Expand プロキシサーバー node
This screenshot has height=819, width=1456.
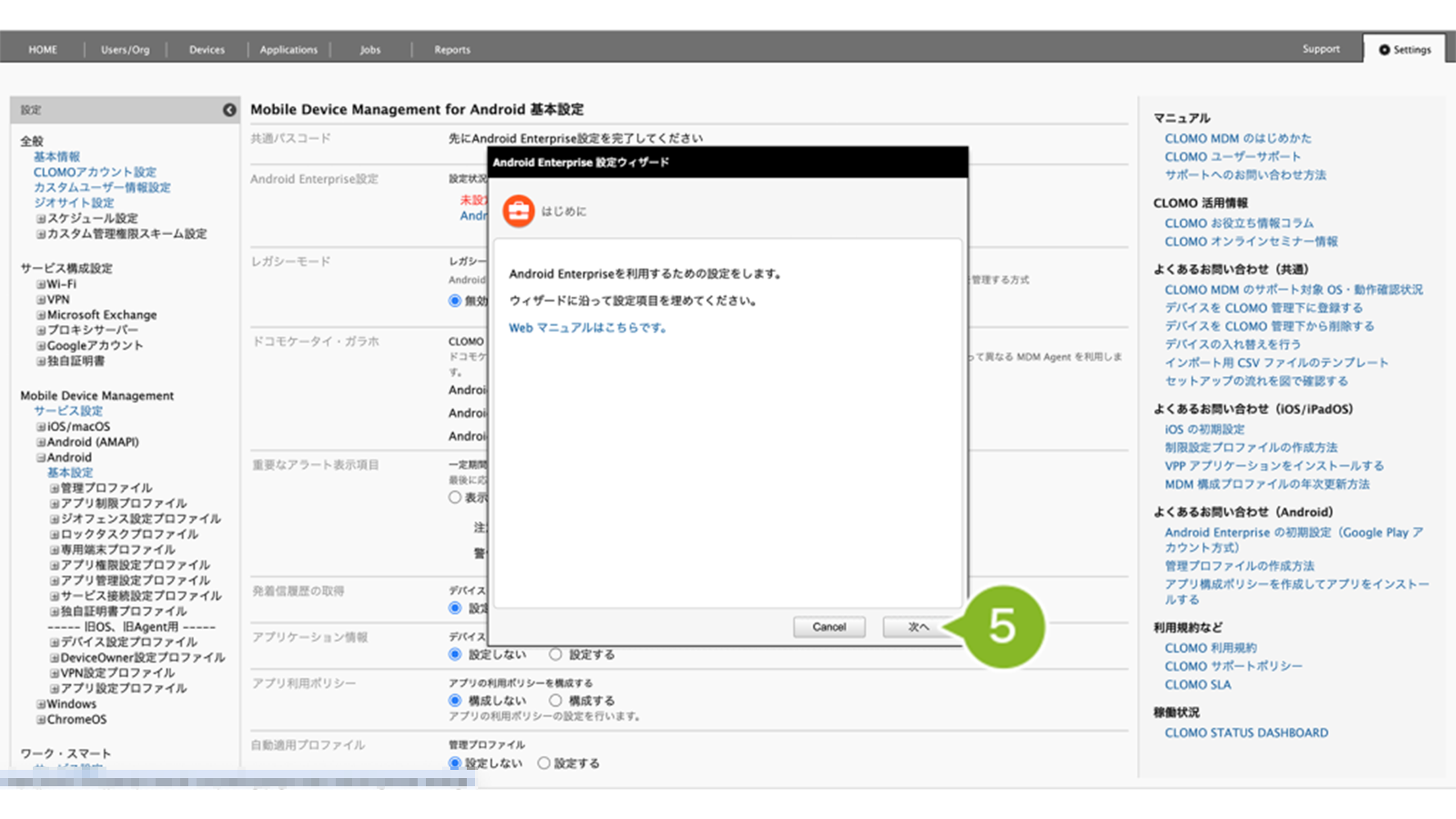(40, 330)
